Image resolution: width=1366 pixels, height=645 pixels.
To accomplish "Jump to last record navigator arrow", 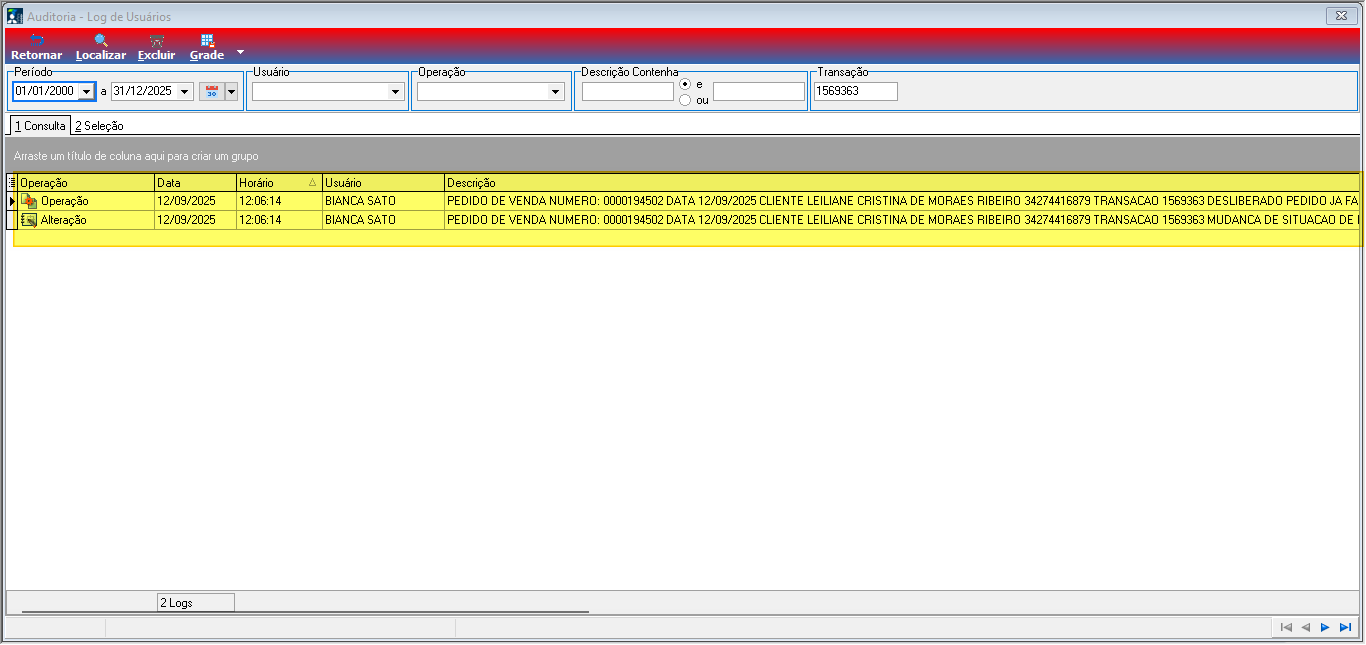I will [1345, 627].
